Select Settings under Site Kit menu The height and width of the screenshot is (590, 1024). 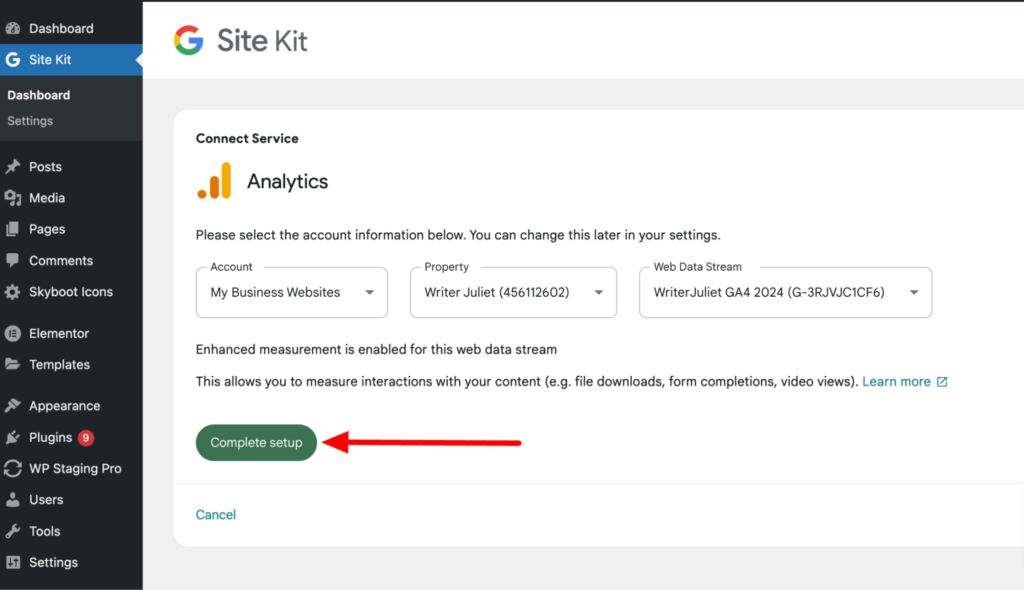click(29, 120)
